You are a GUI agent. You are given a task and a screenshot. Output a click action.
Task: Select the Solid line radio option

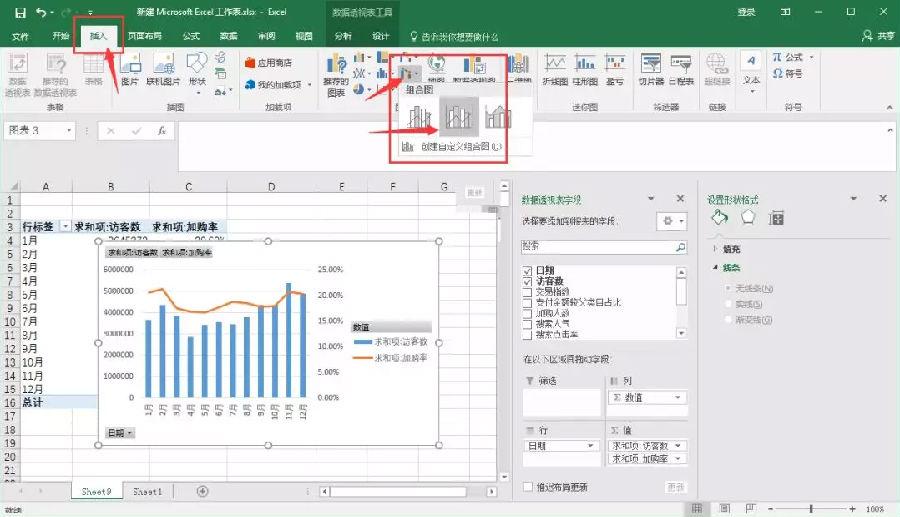728,304
